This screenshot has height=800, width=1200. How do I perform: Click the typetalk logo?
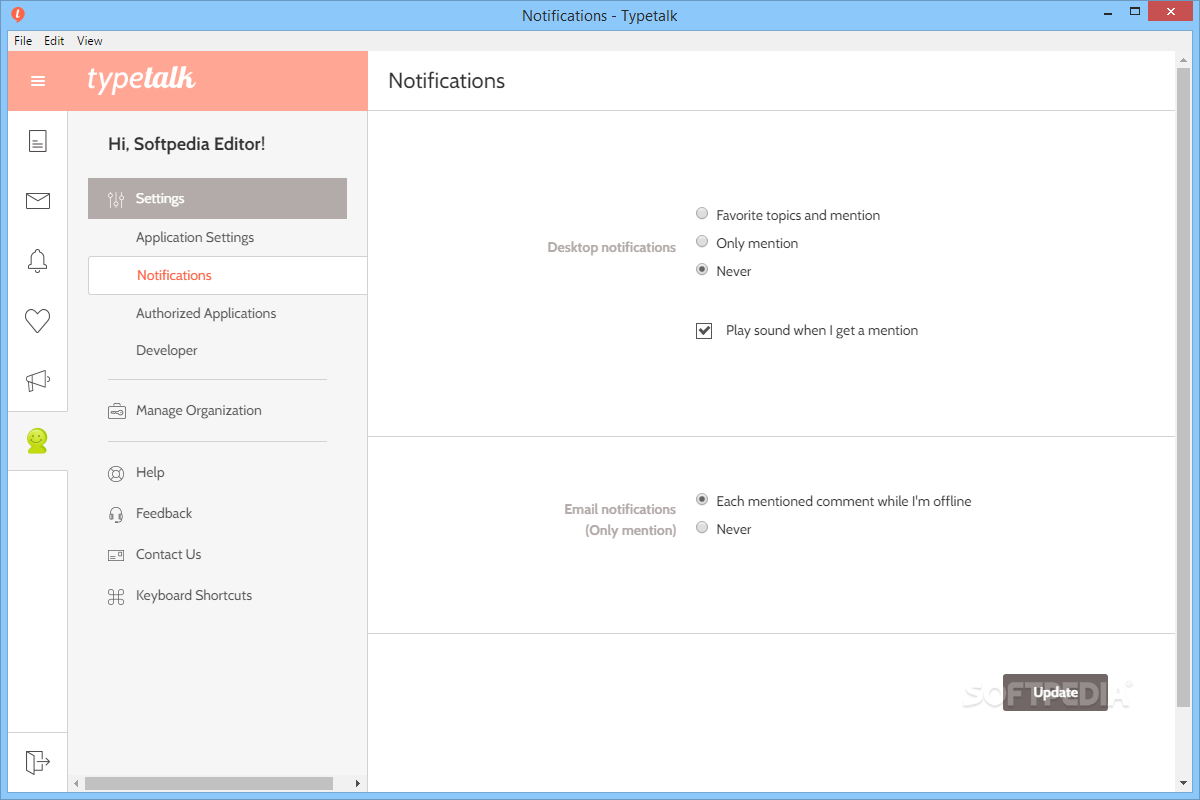click(x=141, y=79)
